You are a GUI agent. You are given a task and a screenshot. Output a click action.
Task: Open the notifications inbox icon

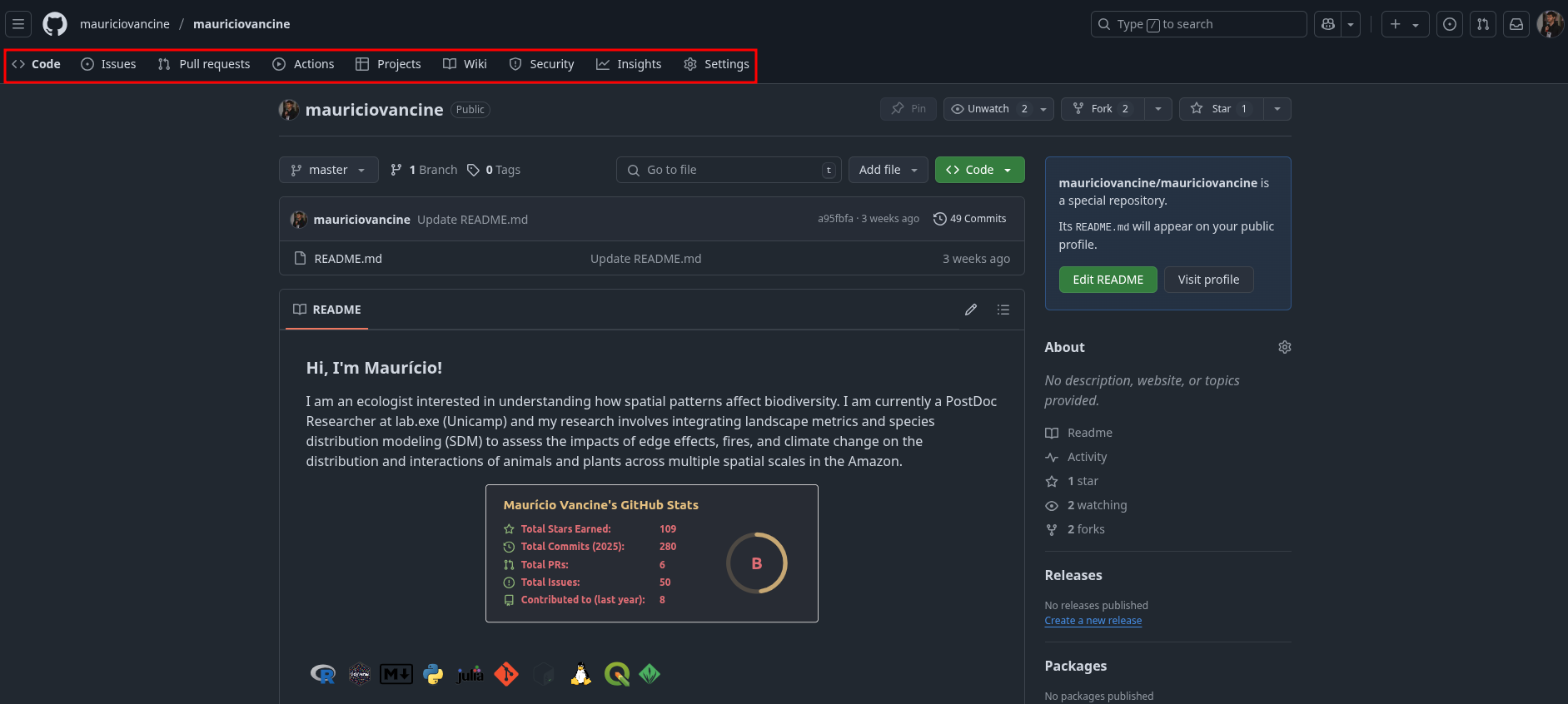1516,24
